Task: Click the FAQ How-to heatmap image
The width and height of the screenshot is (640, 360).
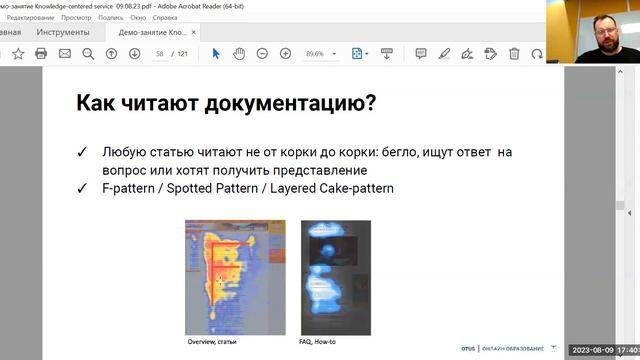Action: (336, 278)
